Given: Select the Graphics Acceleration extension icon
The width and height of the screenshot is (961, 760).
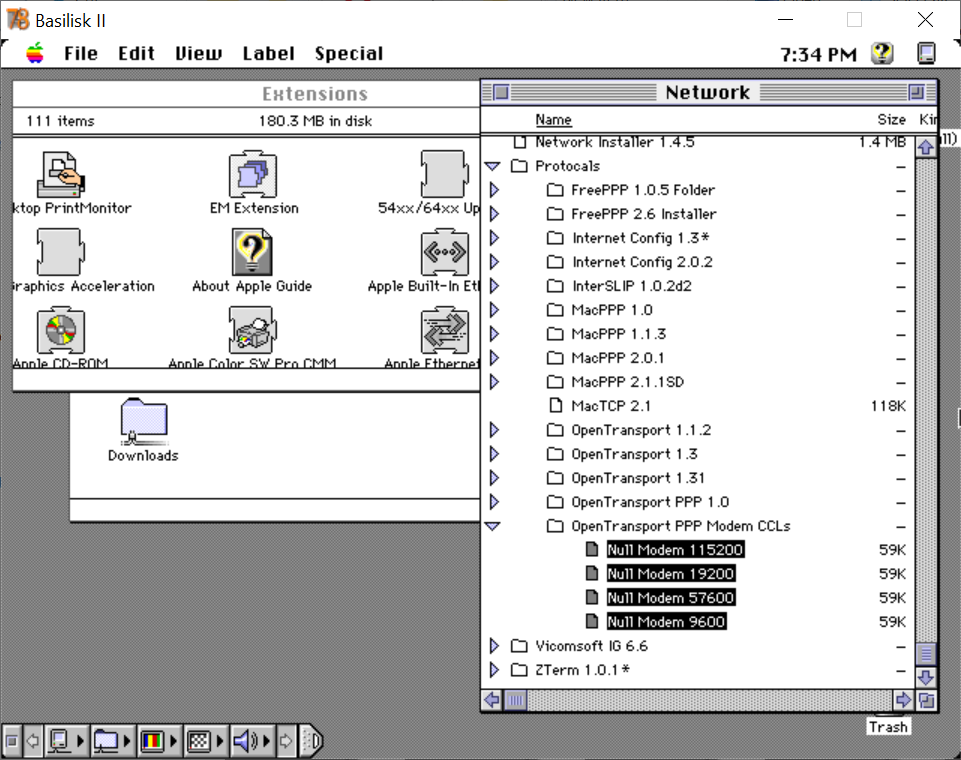Looking at the screenshot, I should pyautogui.click(x=61, y=252).
